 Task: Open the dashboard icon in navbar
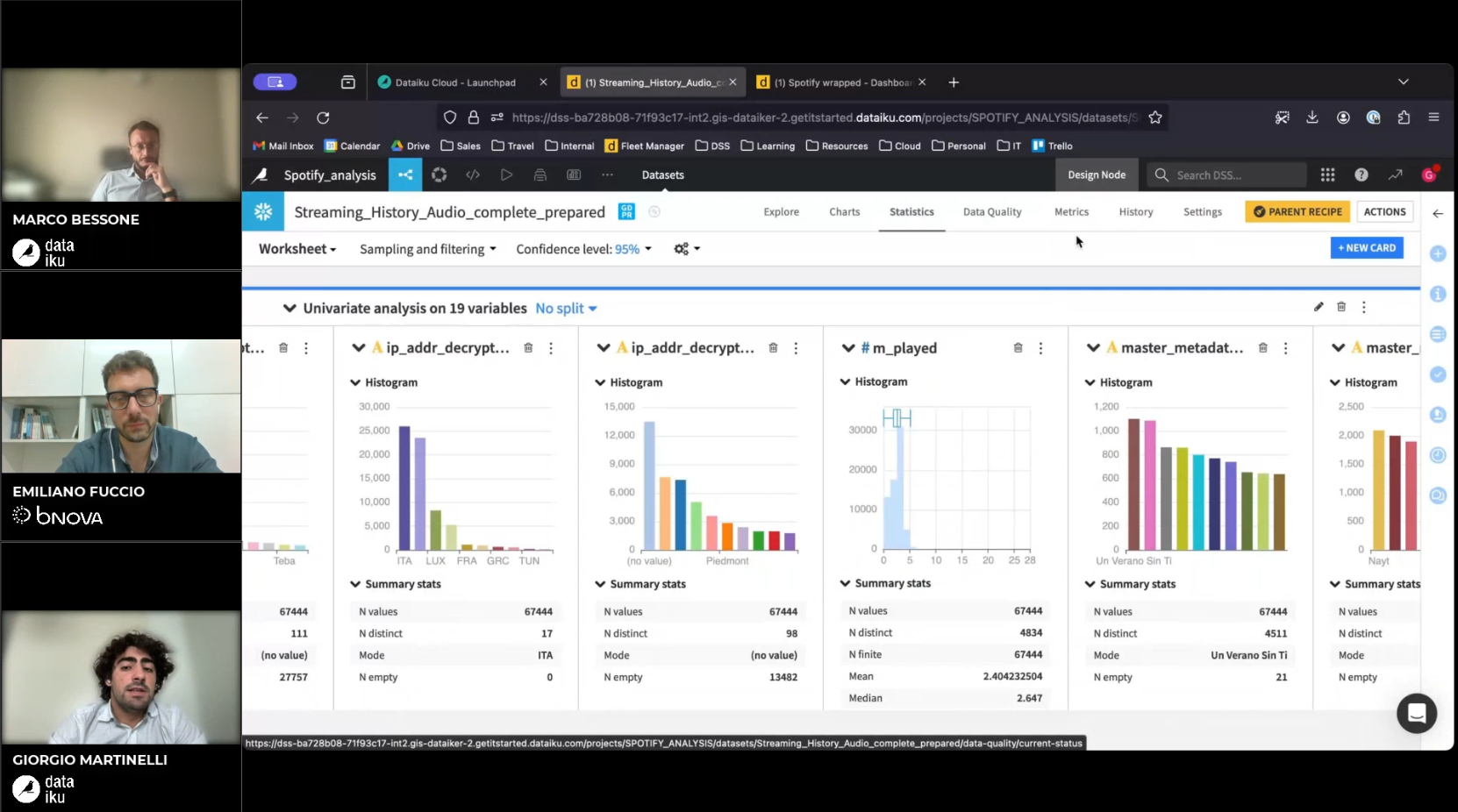(x=574, y=175)
